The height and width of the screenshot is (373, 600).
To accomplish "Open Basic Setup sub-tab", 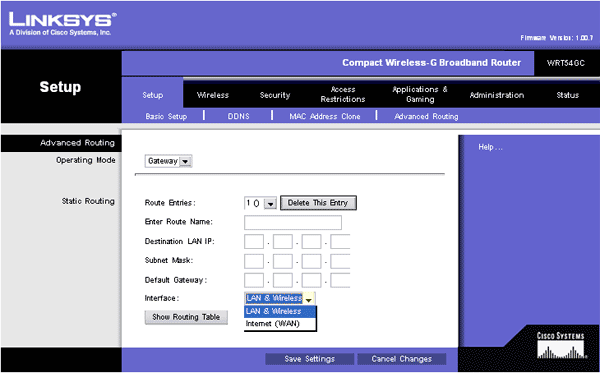I will [x=166, y=116].
